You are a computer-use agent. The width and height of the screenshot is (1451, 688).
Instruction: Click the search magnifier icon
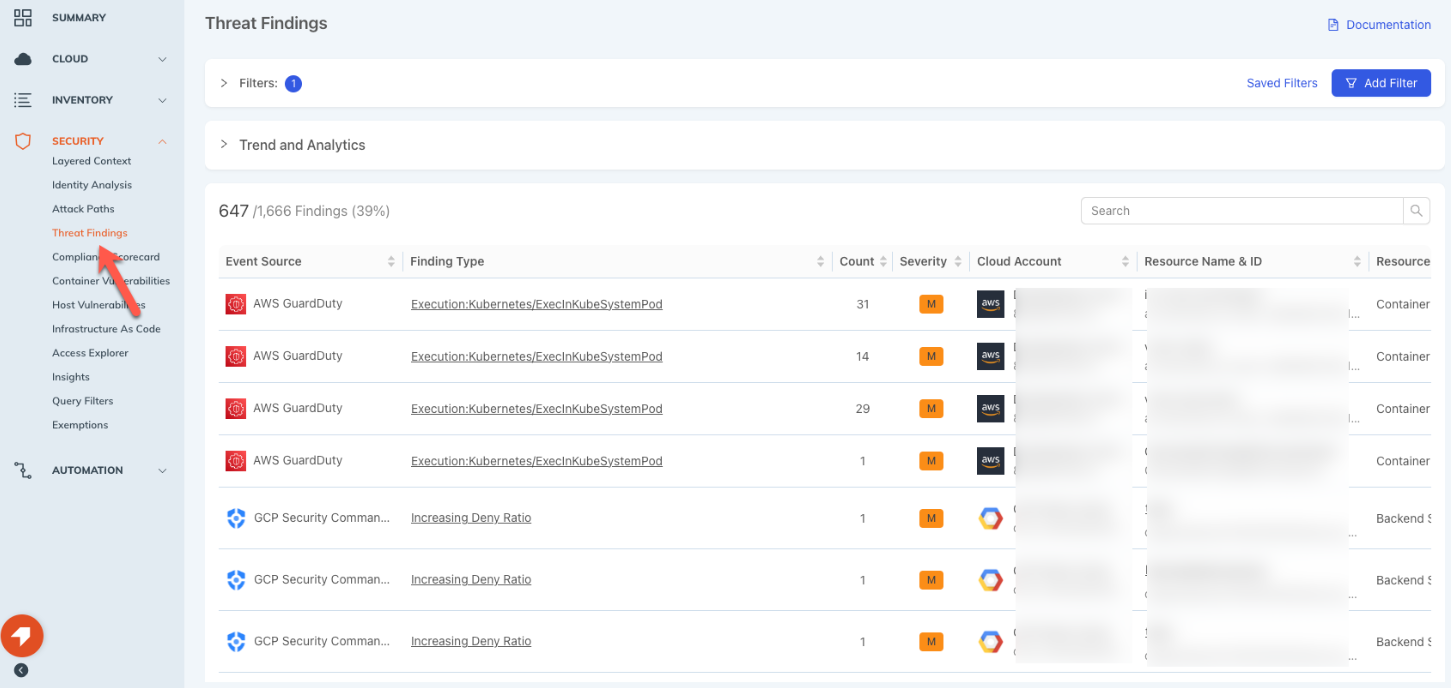(x=1416, y=211)
